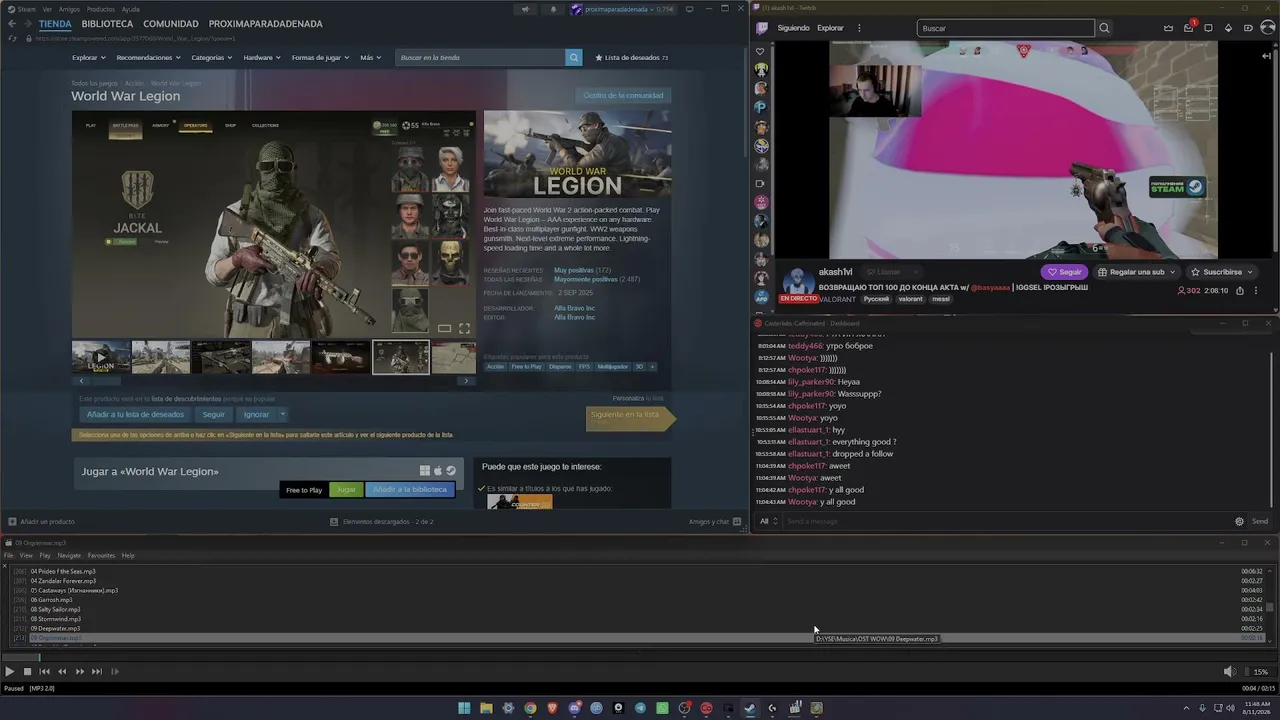Collapse the Twitch stream chat panel arrow
This screenshot has width=1280, height=720.
coord(1266,56)
